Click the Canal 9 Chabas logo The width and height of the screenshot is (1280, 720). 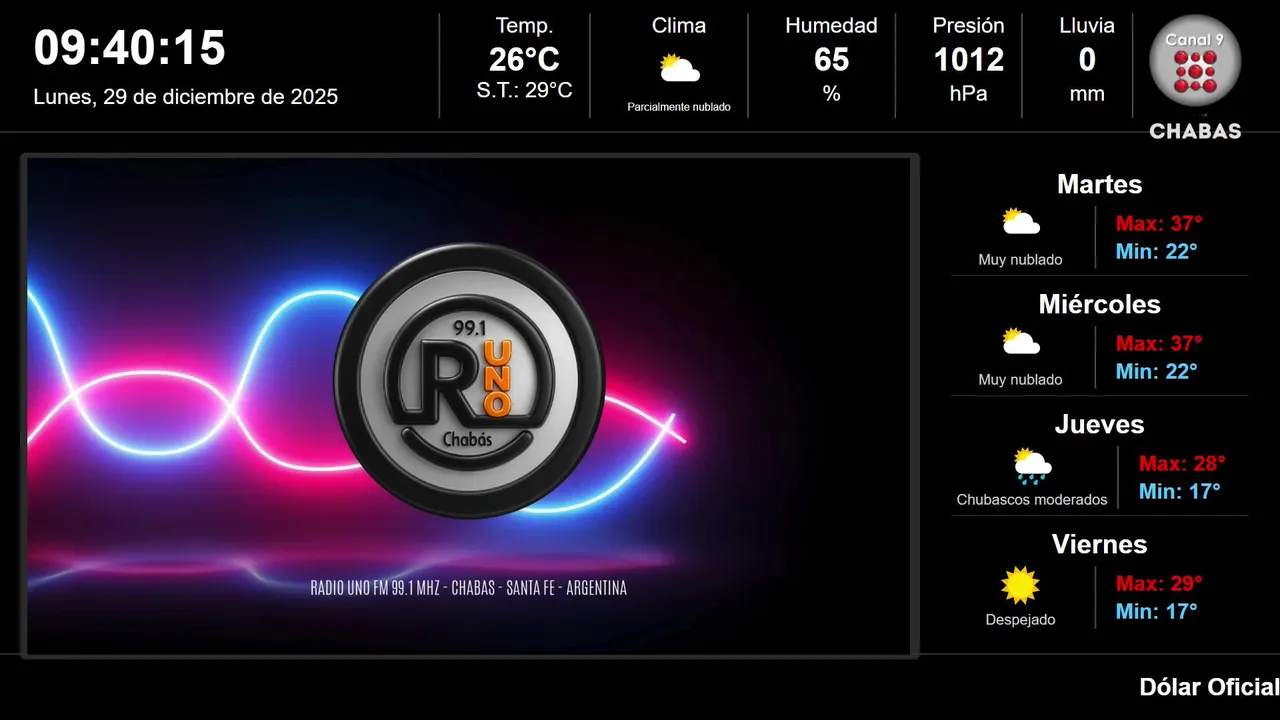pos(1195,78)
